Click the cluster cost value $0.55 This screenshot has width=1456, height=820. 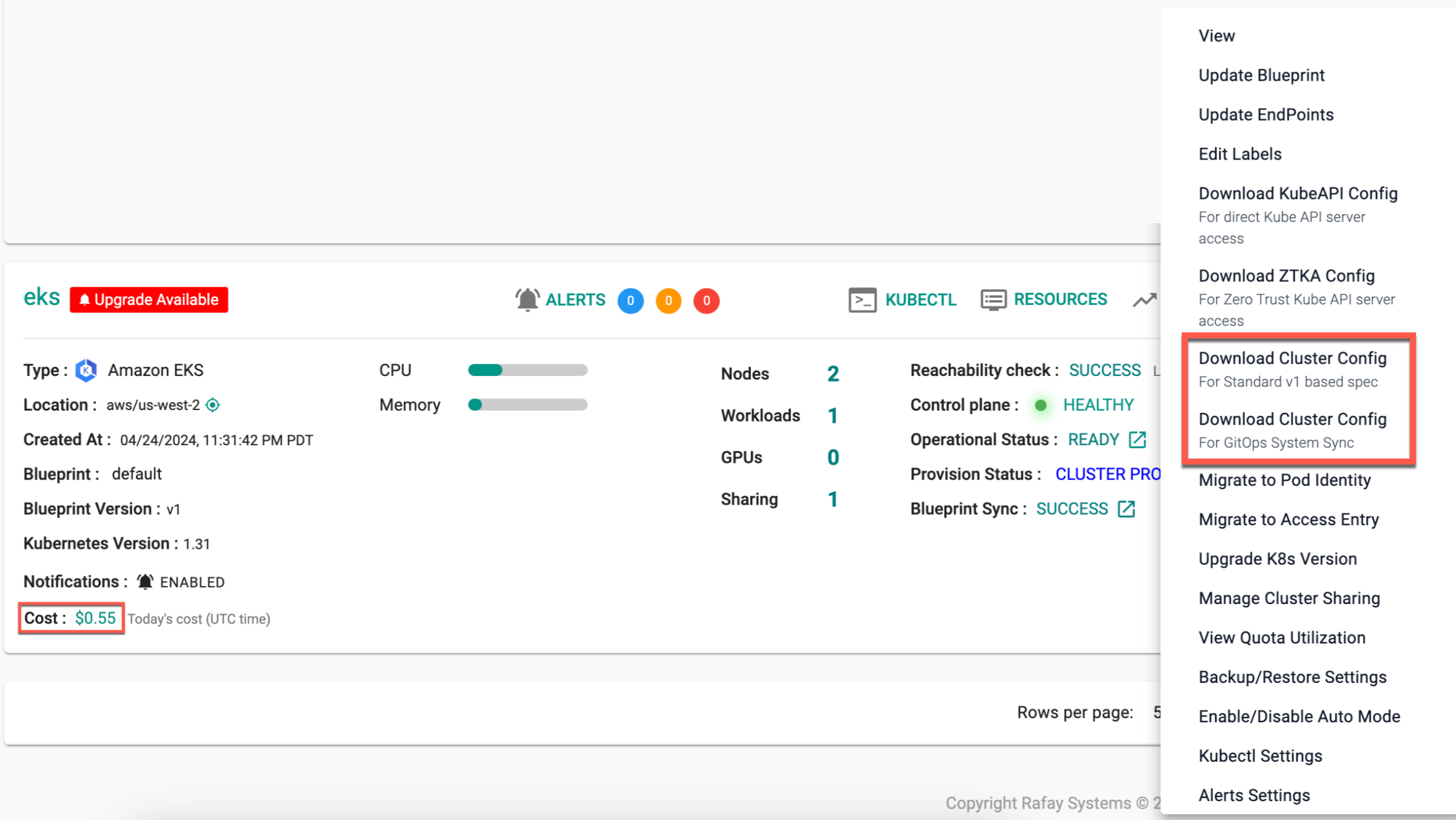tap(95, 618)
